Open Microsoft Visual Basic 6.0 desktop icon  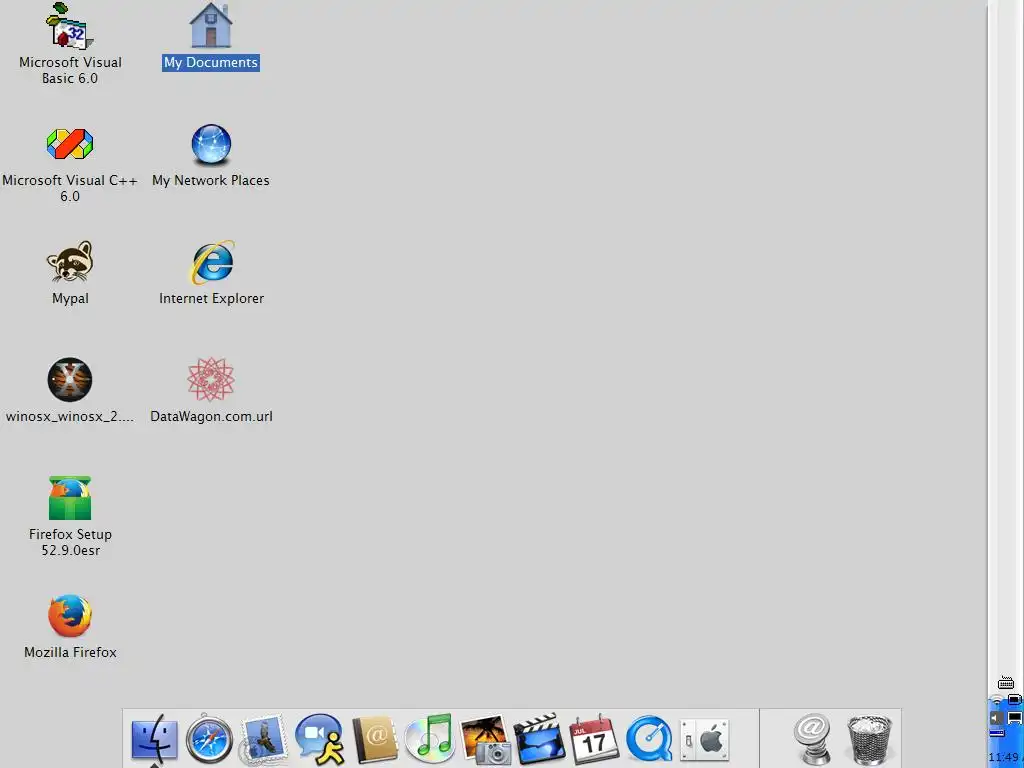point(70,26)
